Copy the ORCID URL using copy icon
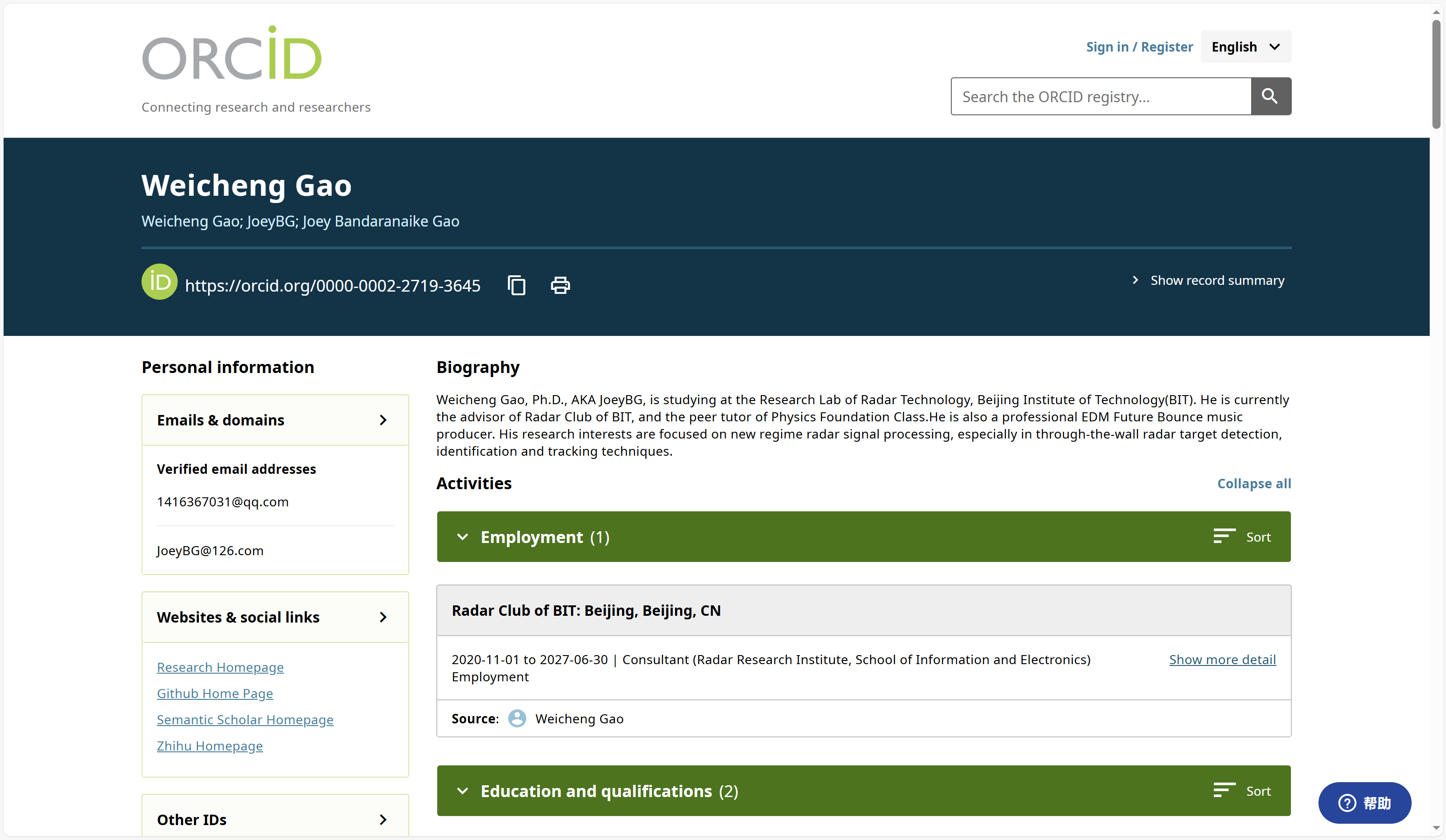This screenshot has width=1446, height=840. [x=516, y=284]
